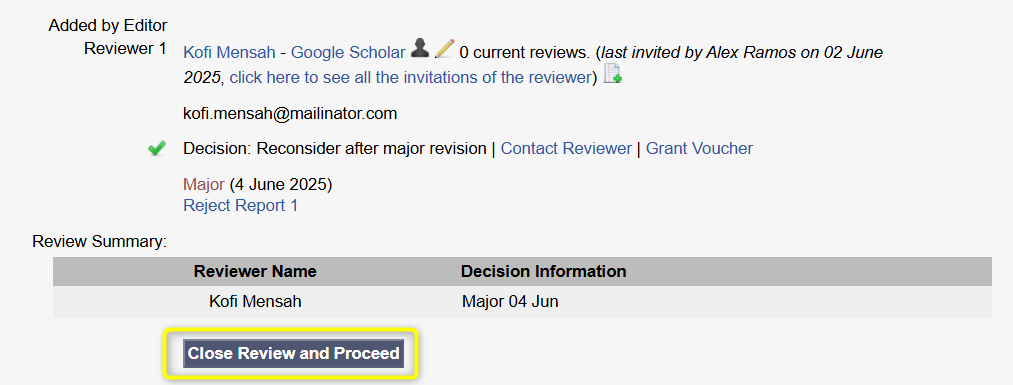Click Close Review and Proceed button
Image resolution: width=1013 pixels, height=385 pixels.
coord(293,353)
